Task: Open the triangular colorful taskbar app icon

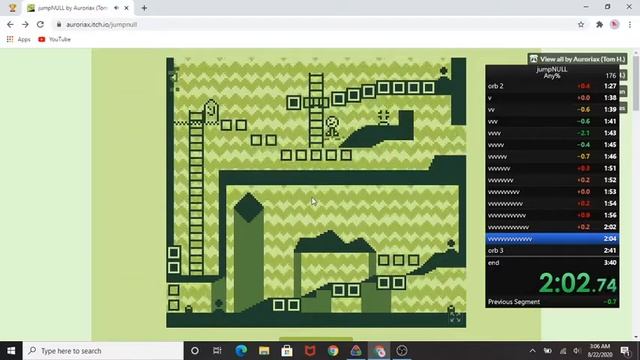Action: click(356, 351)
